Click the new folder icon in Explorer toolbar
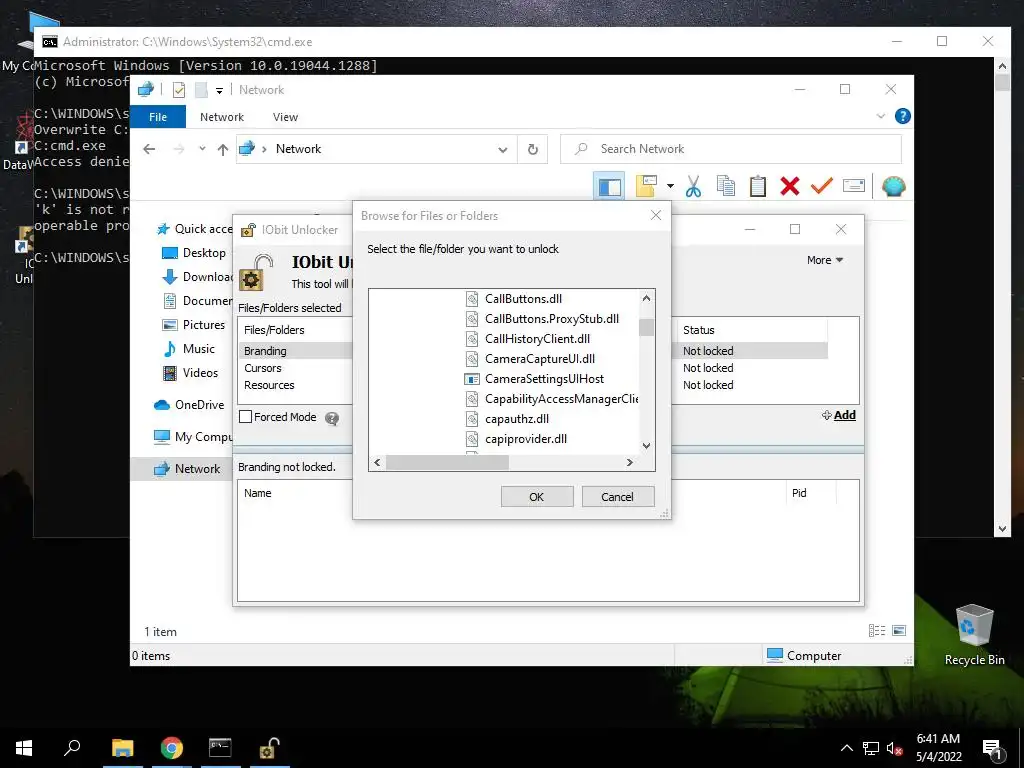1024x768 pixels. [646, 186]
